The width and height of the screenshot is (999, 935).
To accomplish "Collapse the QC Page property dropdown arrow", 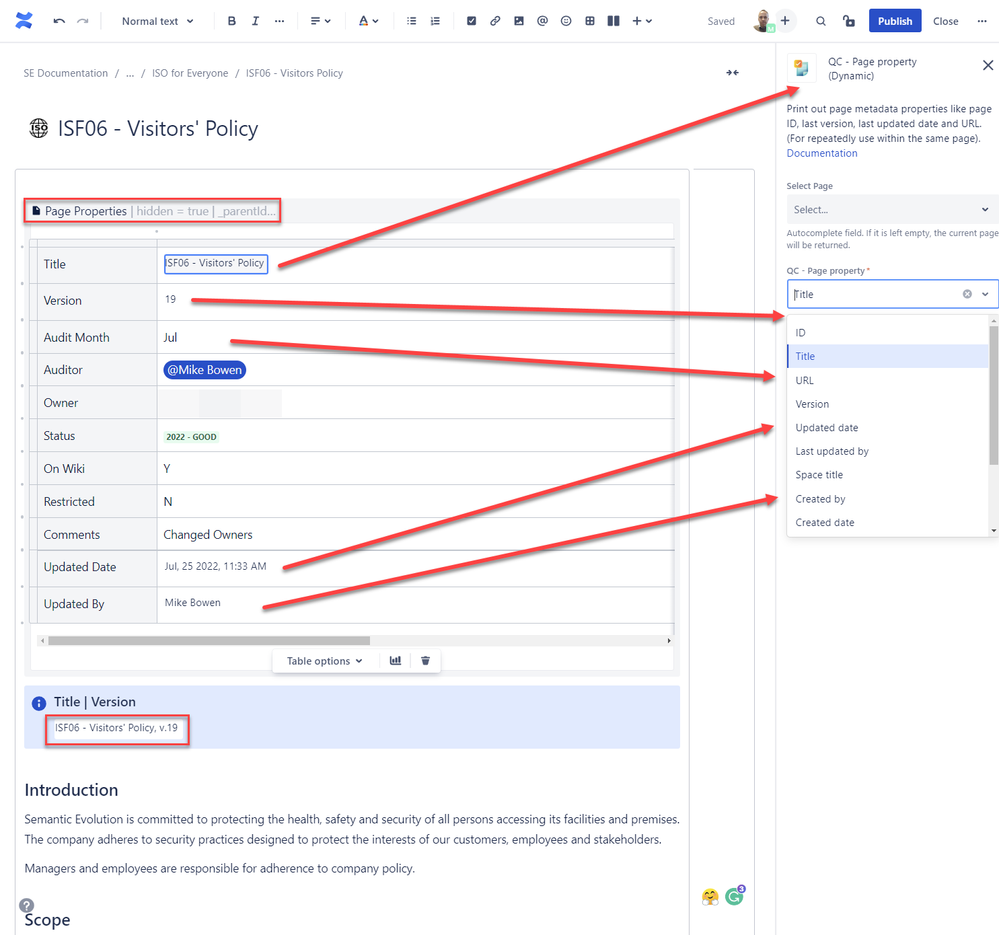I will [x=986, y=294].
